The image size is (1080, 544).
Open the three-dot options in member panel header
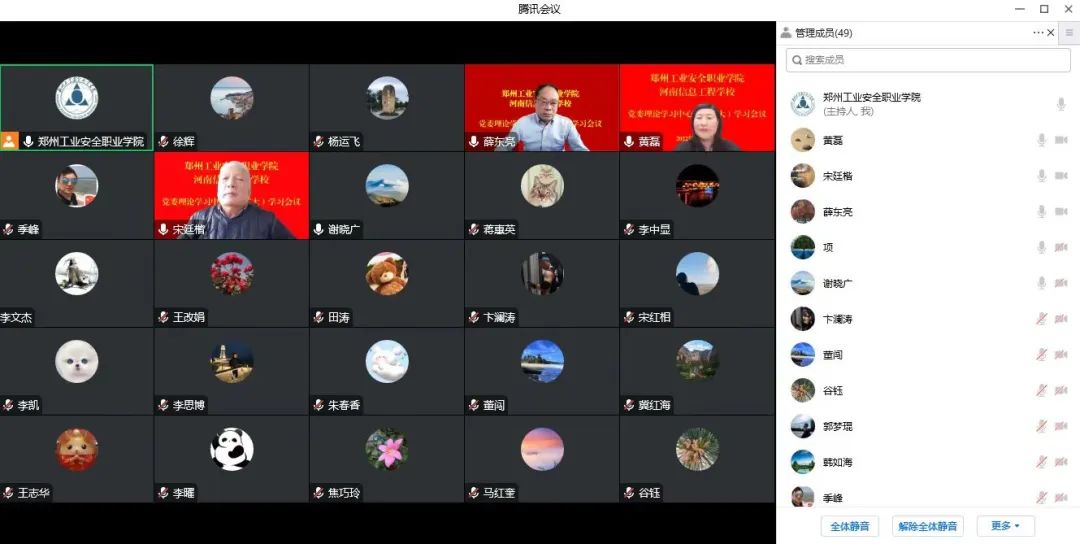click(x=1038, y=33)
